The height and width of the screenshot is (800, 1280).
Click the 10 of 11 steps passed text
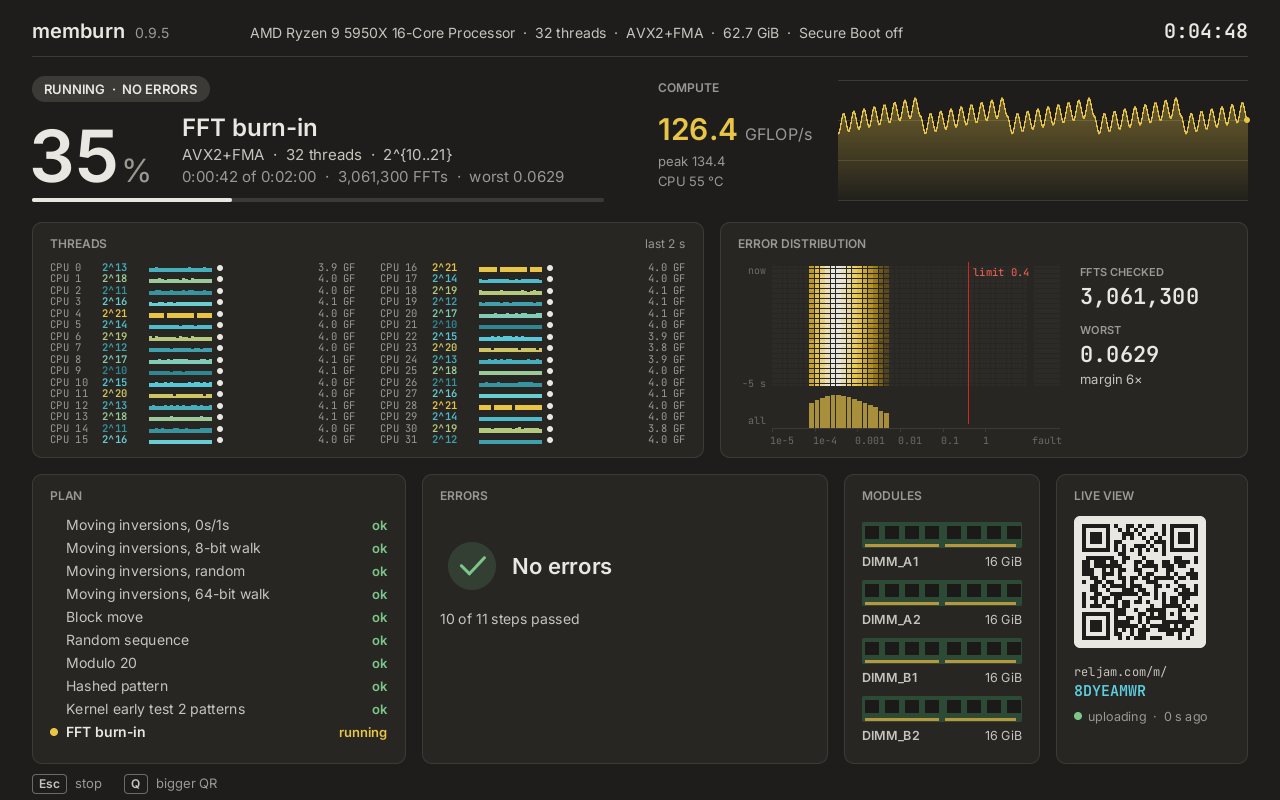(510, 619)
